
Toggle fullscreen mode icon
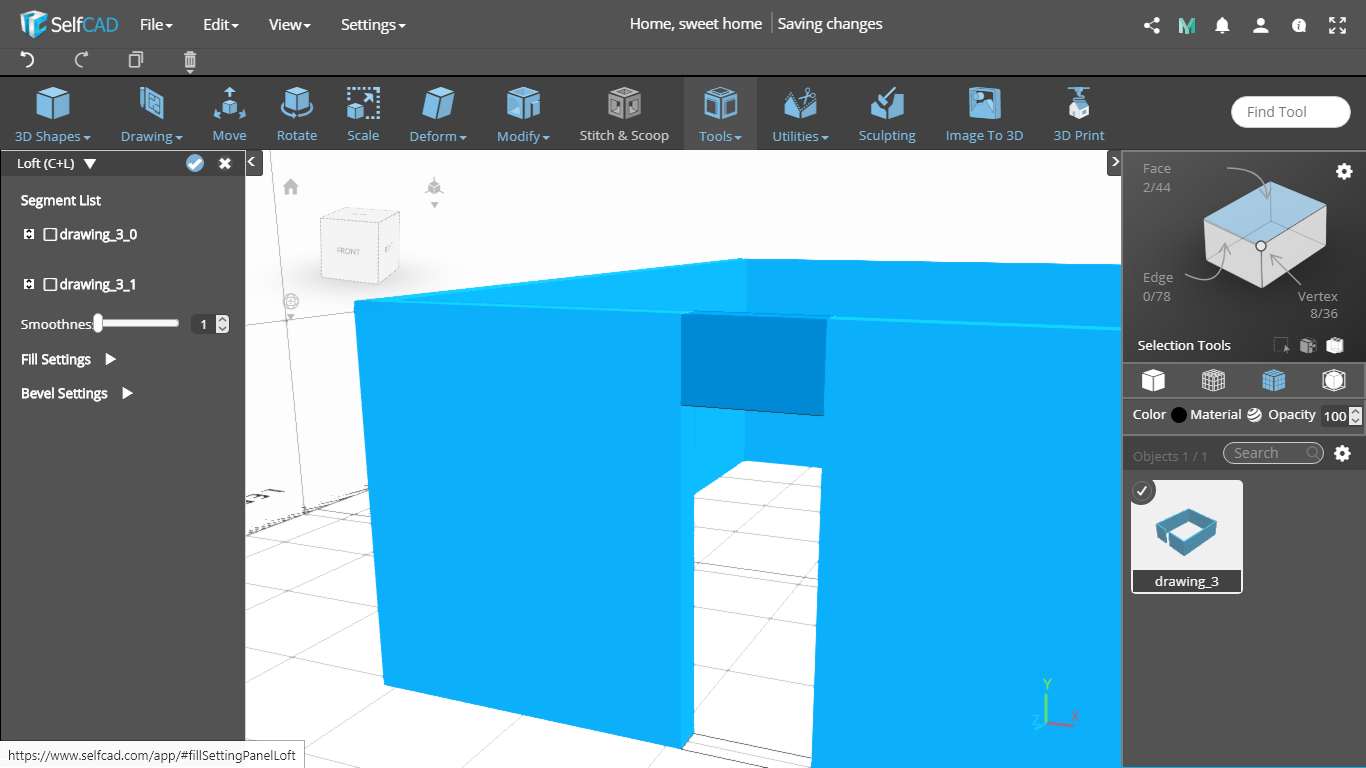click(x=1337, y=26)
